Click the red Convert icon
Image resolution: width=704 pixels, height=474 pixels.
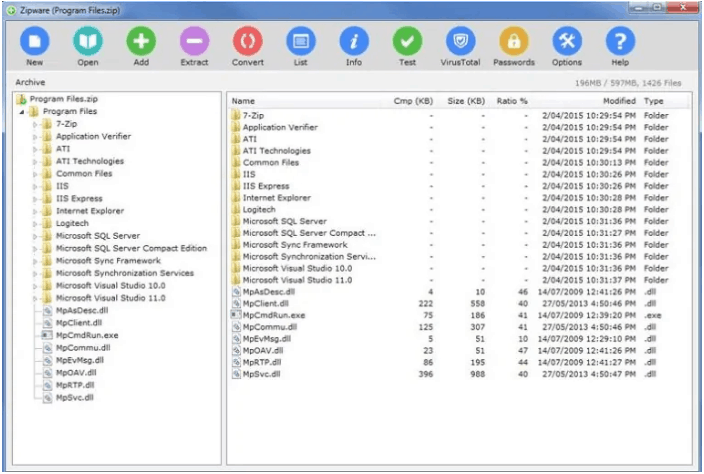pos(247,42)
